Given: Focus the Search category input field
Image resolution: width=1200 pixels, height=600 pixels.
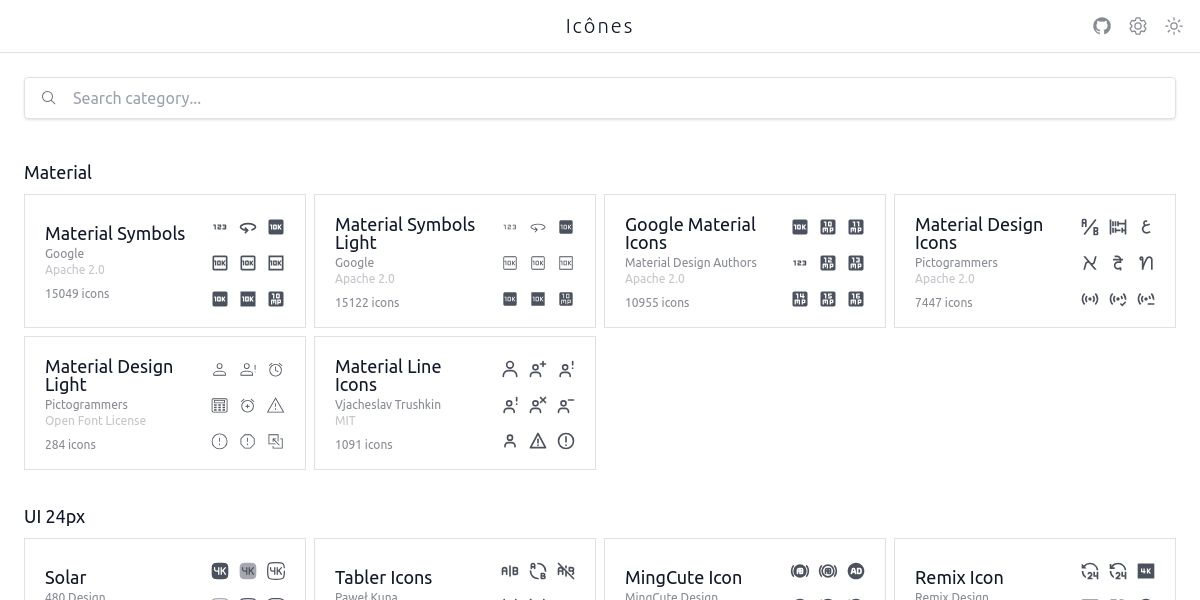Looking at the screenshot, I should pyautogui.click(x=600, y=98).
